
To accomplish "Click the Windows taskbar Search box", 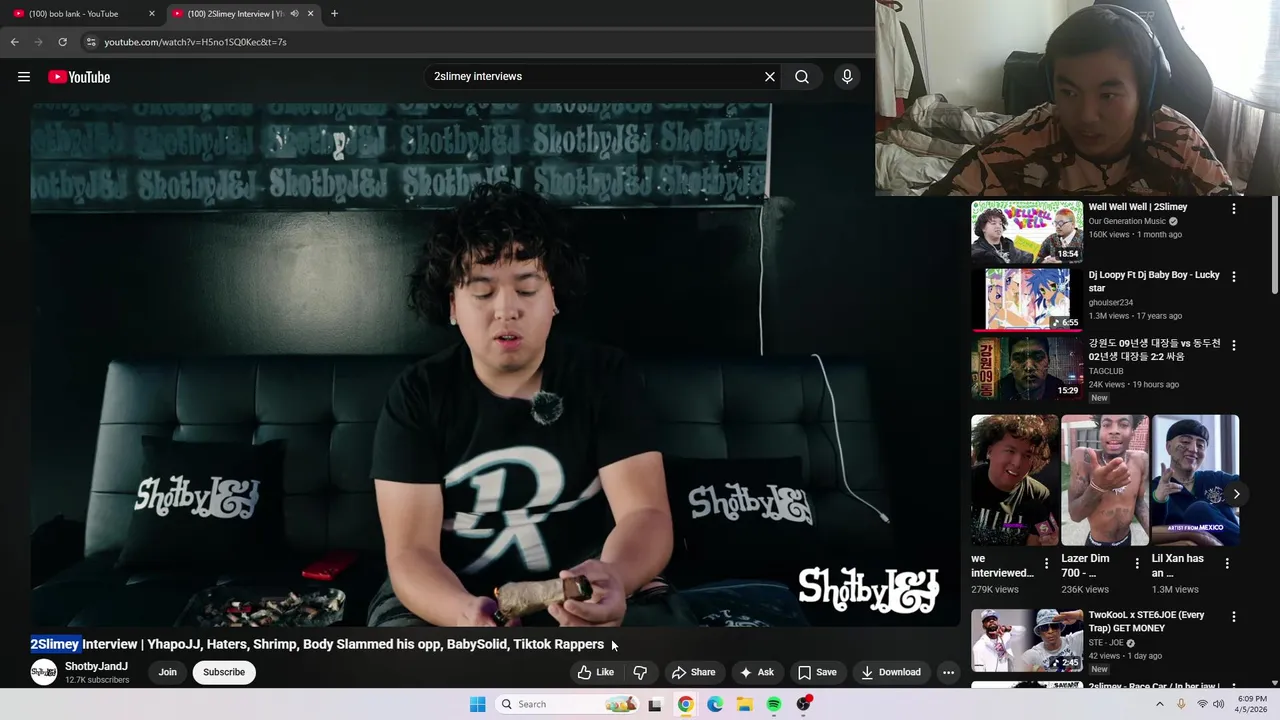I will tap(567, 704).
